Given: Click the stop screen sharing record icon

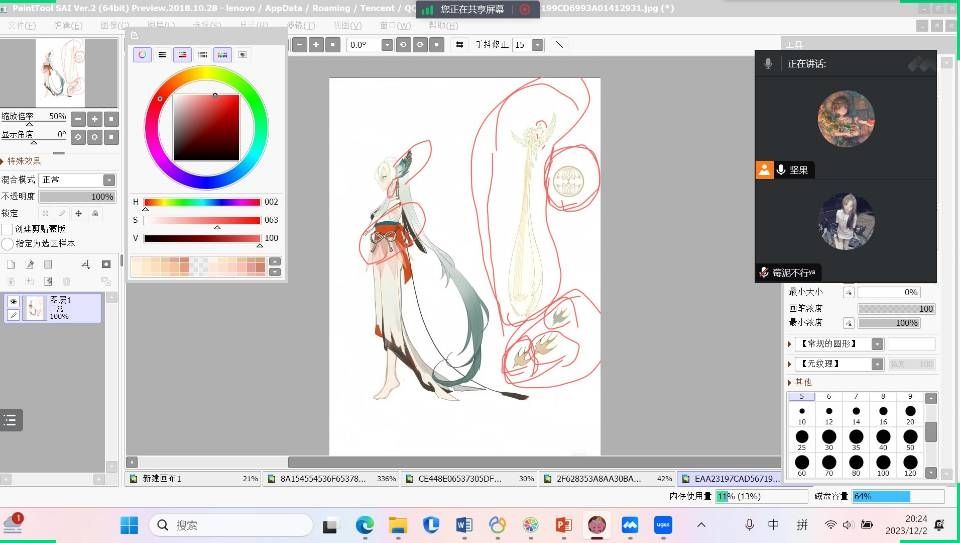Looking at the screenshot, I should pyautogui.click(x=525, y=9).
